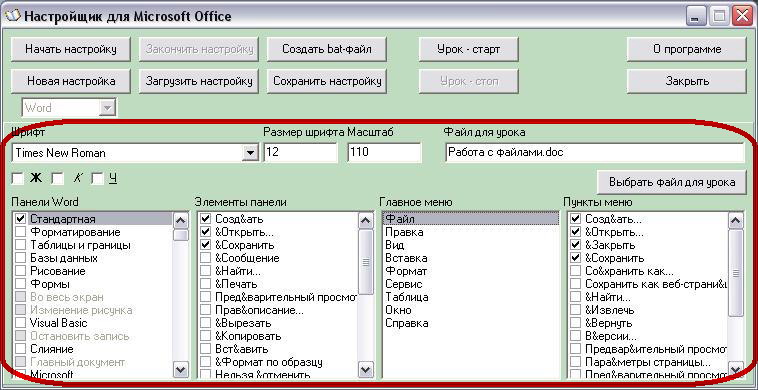Select Формат in Главное меню list
The width and height of the screenshot is (758, 390).
click(471, 271)
